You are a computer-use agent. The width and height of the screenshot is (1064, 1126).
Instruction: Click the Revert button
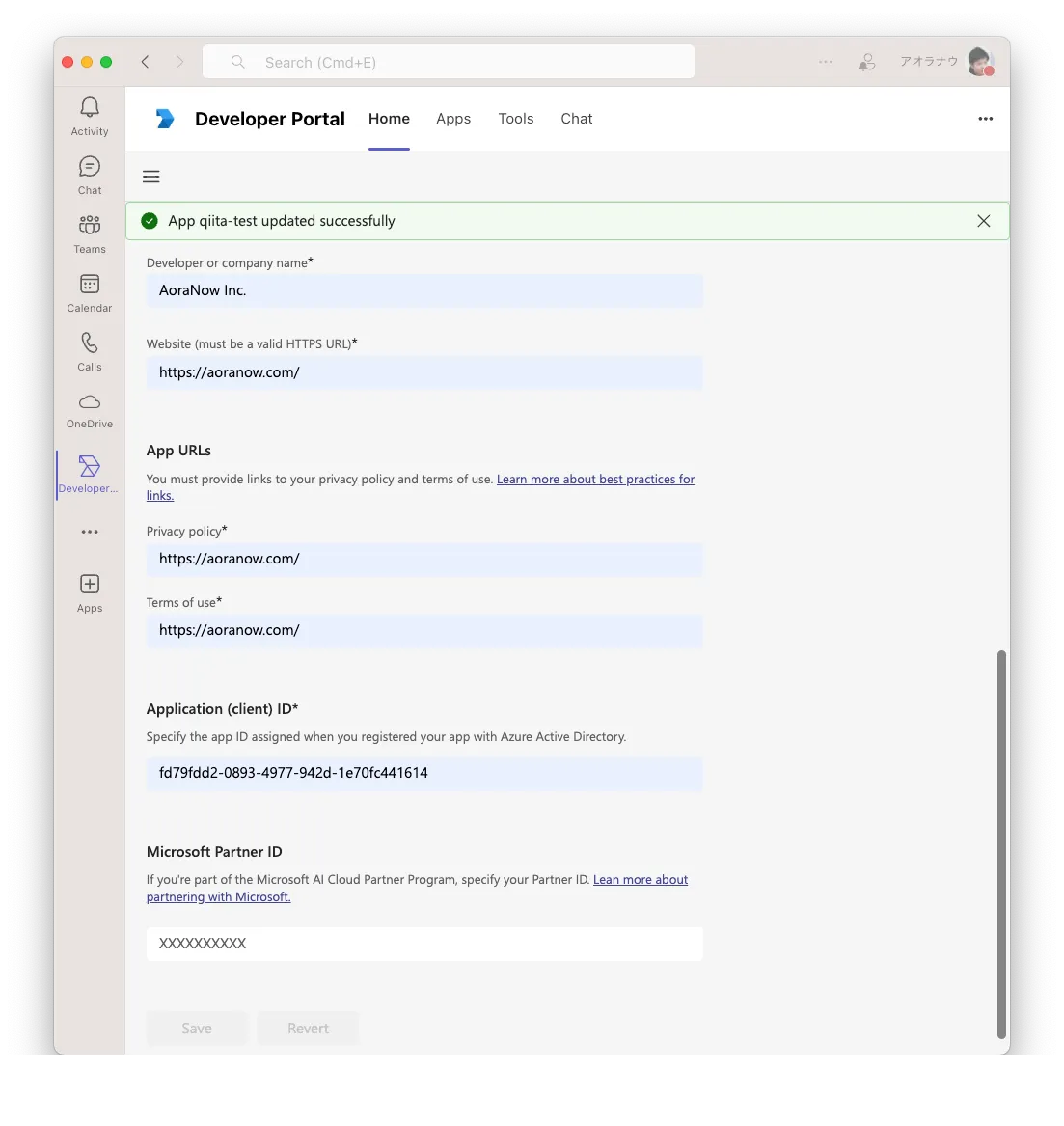[x=308, y=1029]
